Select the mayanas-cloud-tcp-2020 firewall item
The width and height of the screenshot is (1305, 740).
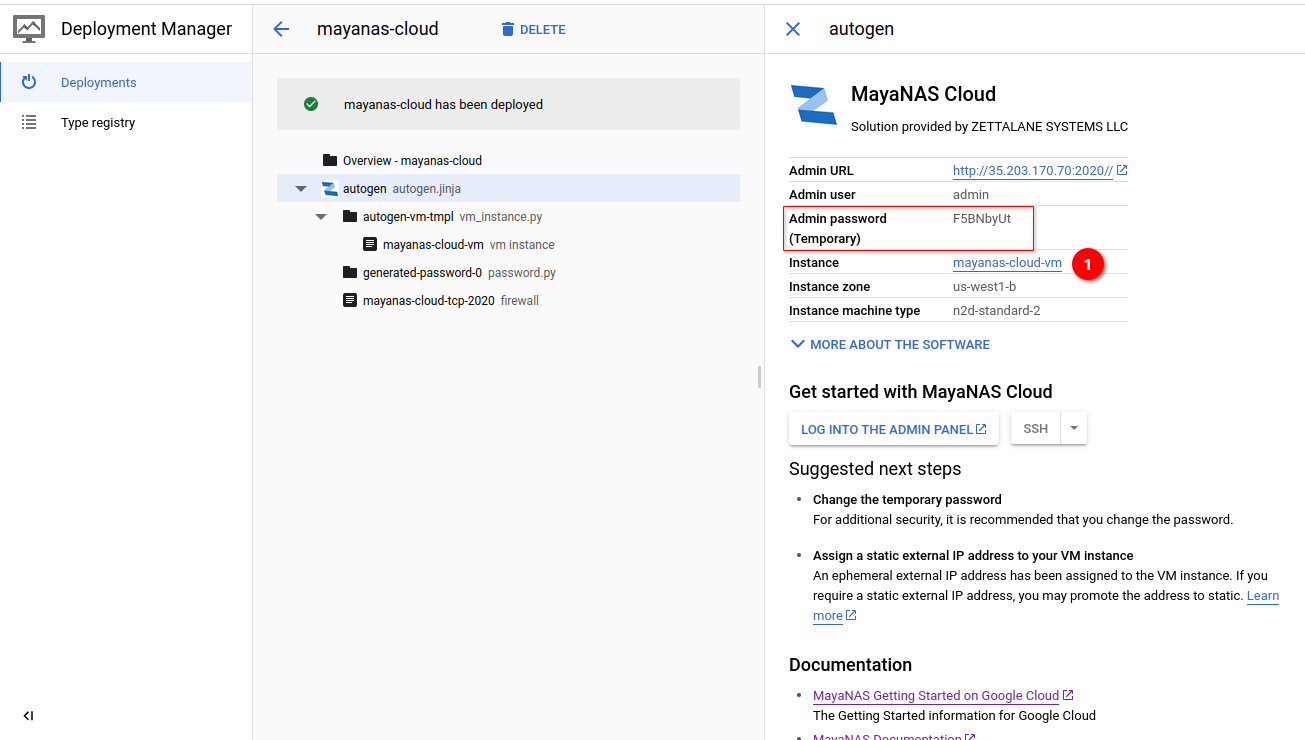point(428,300)
